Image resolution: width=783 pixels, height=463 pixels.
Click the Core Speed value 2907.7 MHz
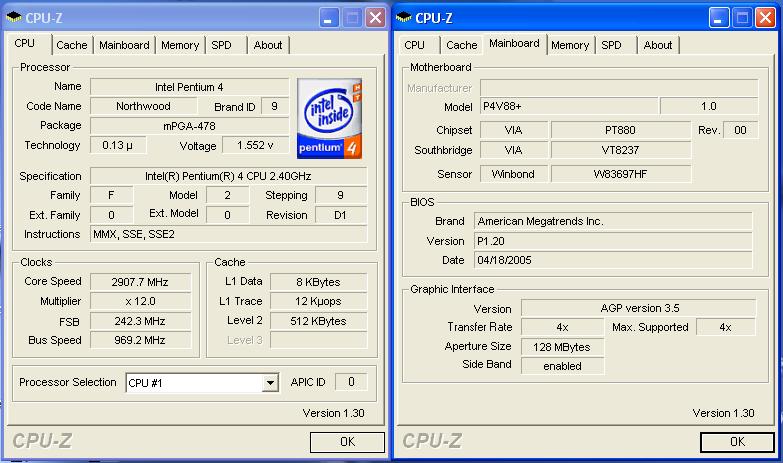click(140, 282)
